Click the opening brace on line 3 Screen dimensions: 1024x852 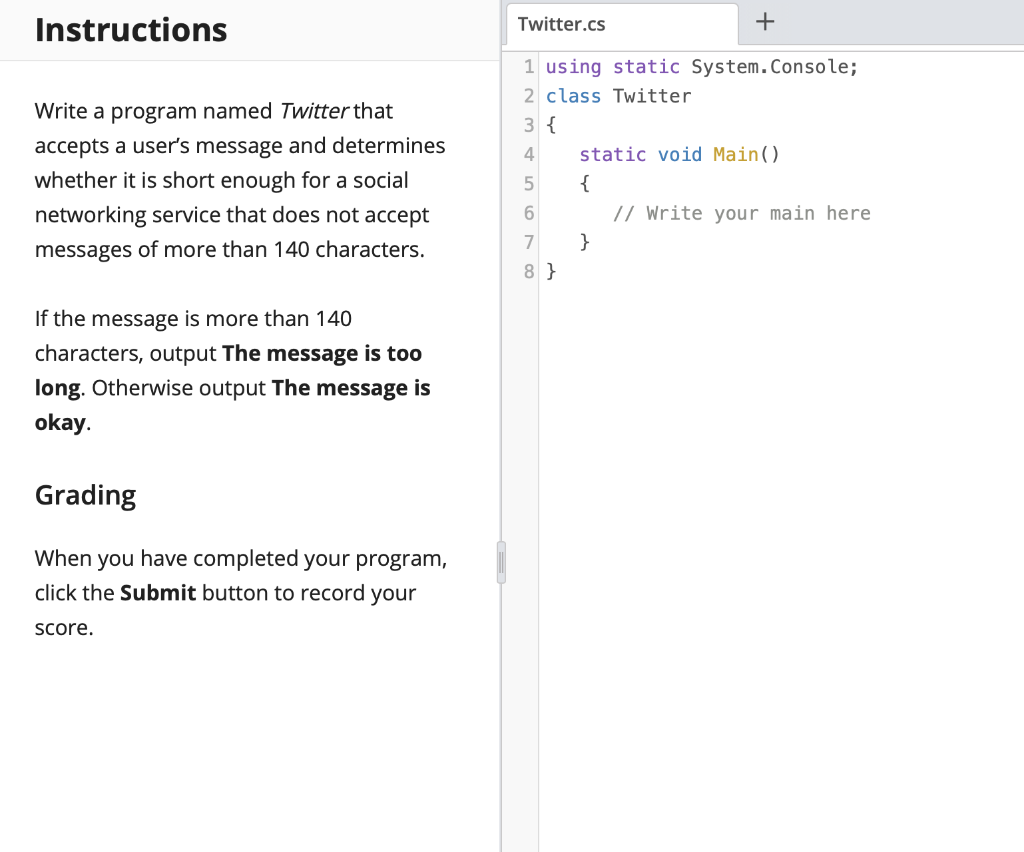(x=551, y=125)
